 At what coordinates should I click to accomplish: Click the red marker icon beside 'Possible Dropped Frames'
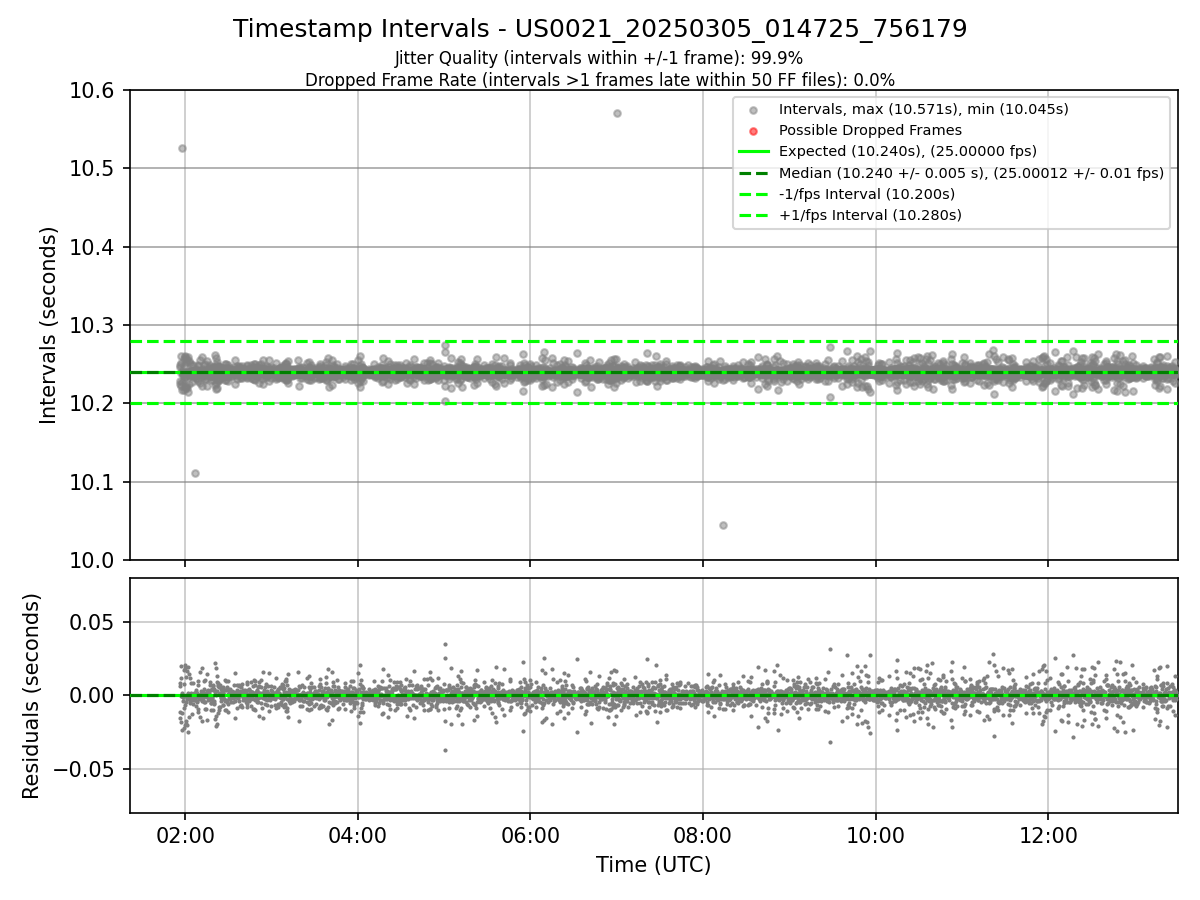coord(754,130)
